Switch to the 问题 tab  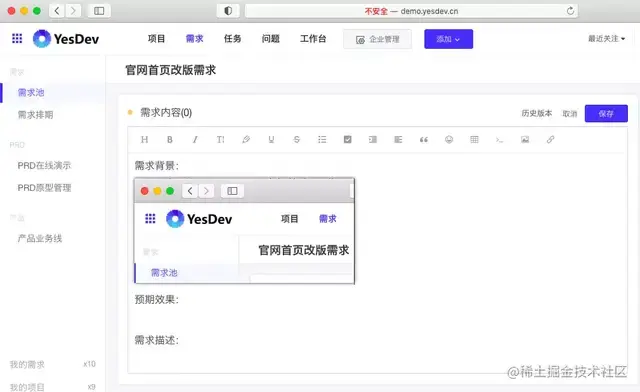coord(271,39)
